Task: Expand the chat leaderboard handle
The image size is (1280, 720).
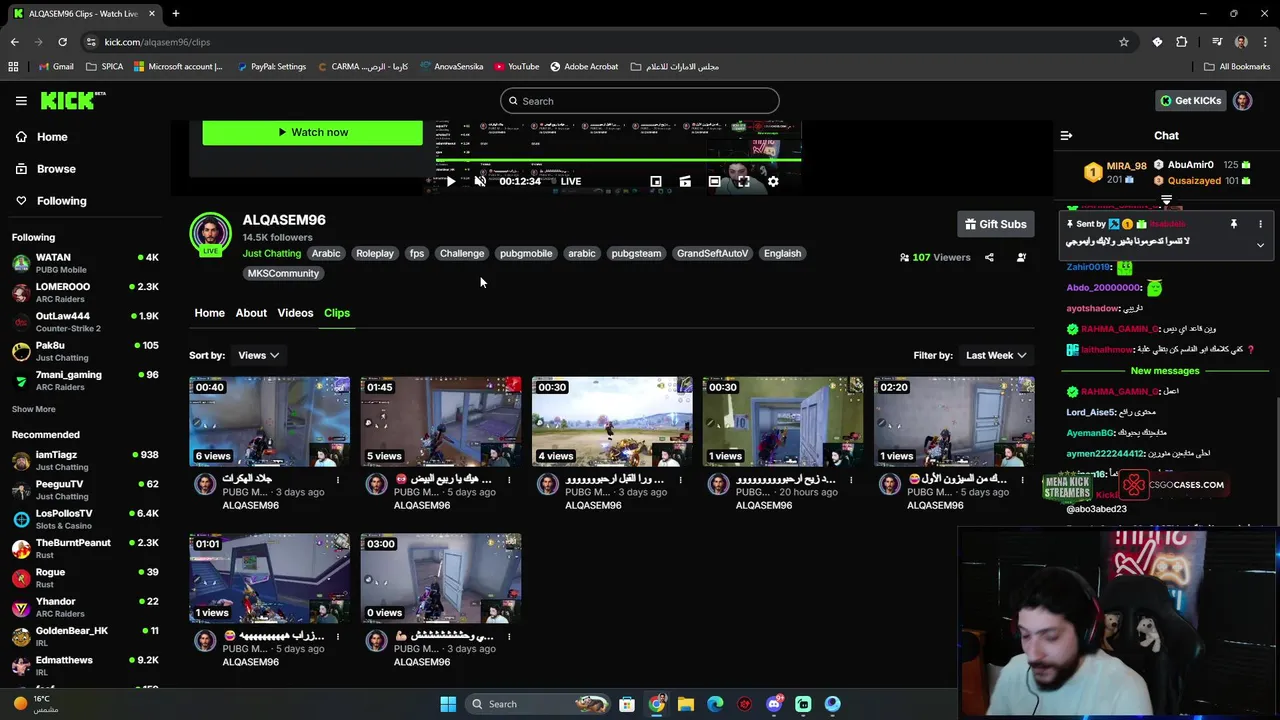Action: tap(1166, 201)
